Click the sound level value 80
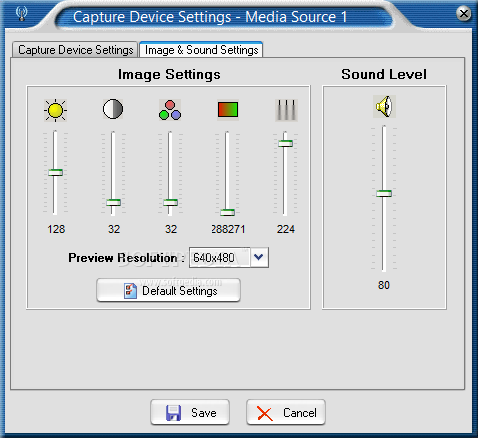 [x=384, y=285]
